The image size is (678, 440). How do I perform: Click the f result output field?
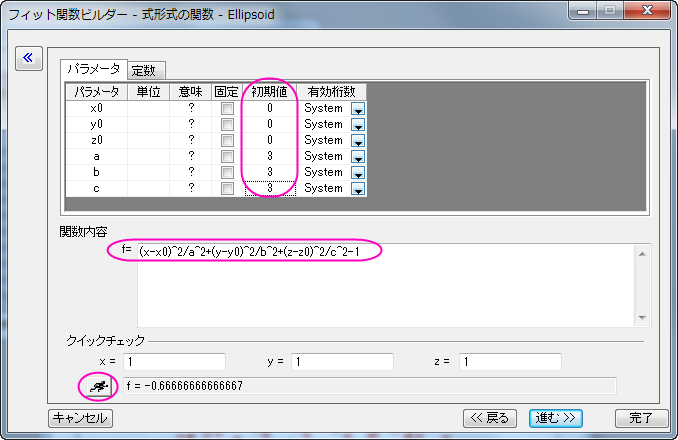click(370, 386)
